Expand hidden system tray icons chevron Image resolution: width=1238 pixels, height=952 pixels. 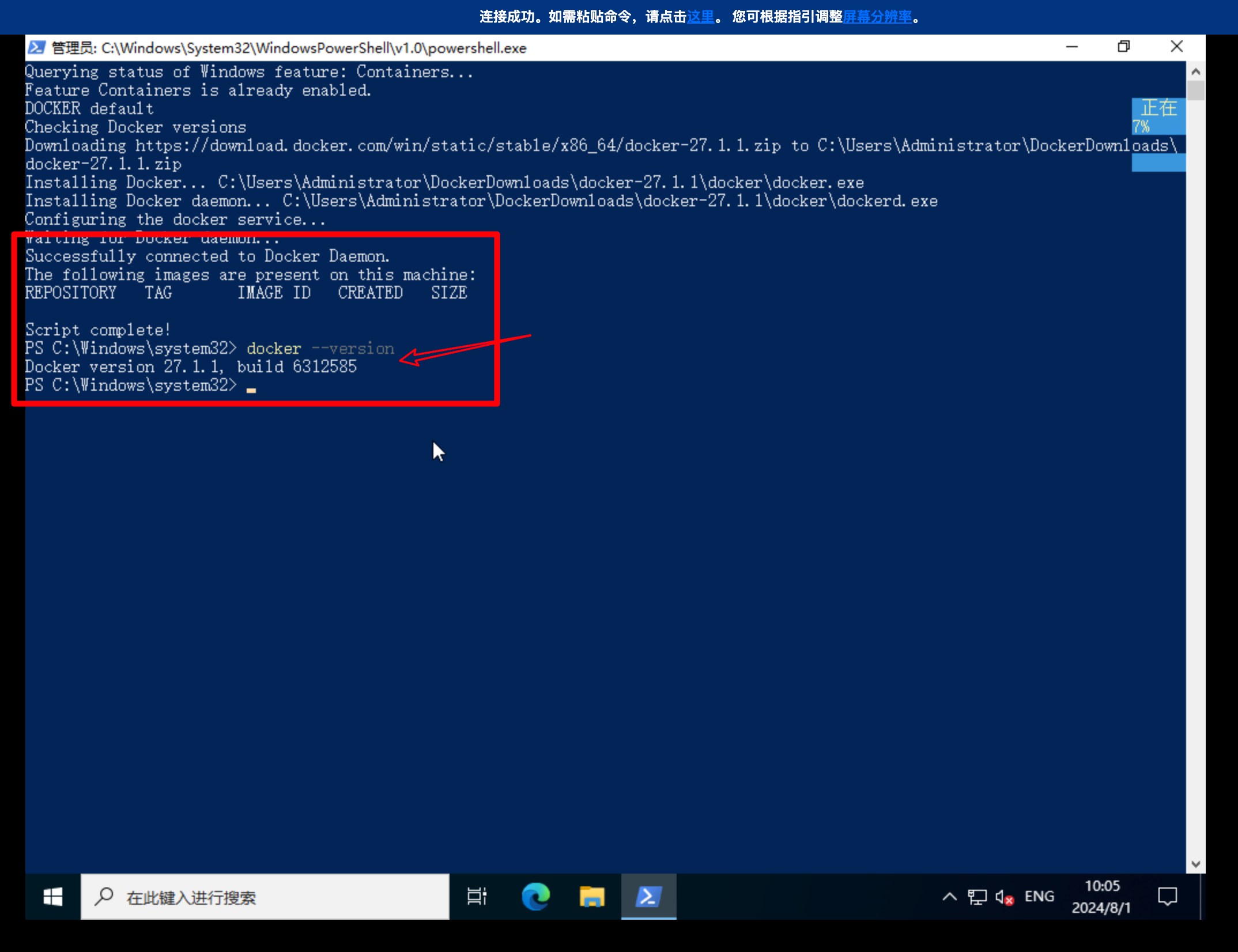[x=949, y=897]
